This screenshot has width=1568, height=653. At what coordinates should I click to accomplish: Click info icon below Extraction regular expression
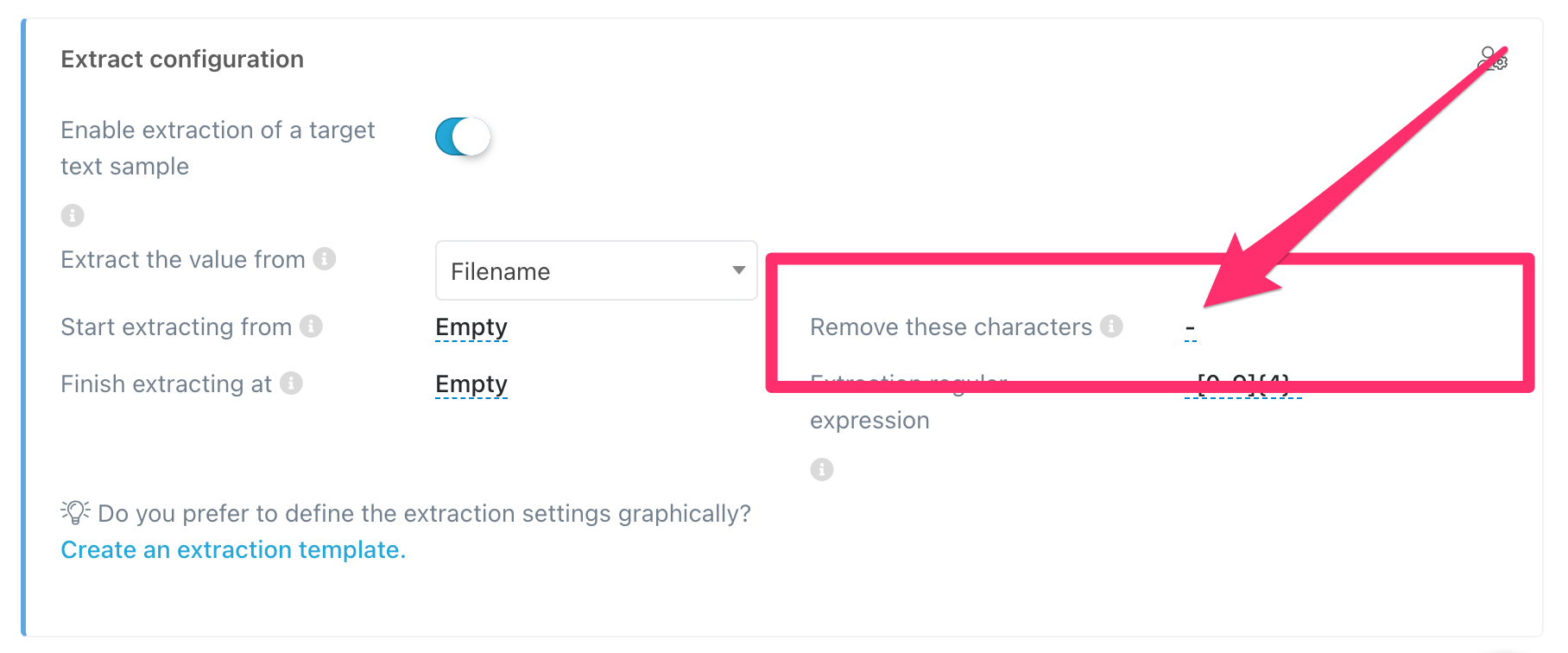click(822, 469)
